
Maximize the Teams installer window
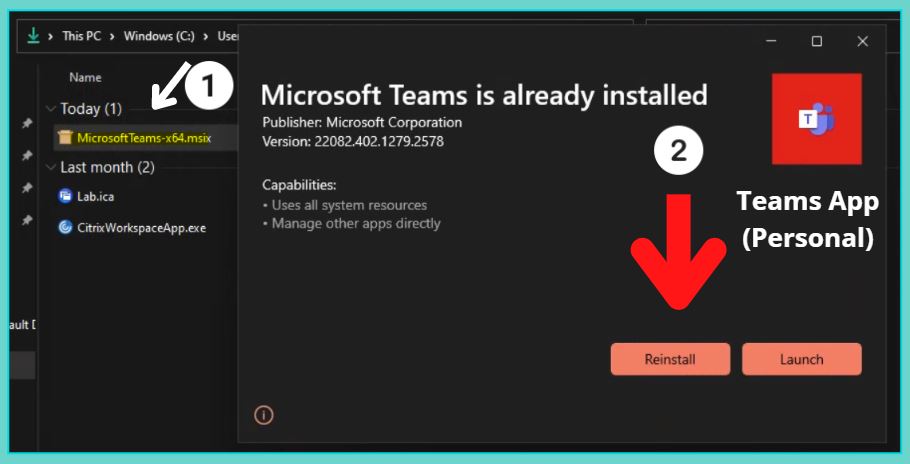click(817, 41)
